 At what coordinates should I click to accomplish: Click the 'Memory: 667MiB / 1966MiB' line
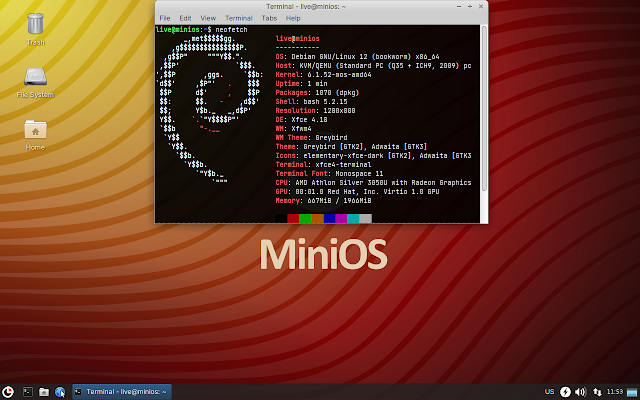324,200
